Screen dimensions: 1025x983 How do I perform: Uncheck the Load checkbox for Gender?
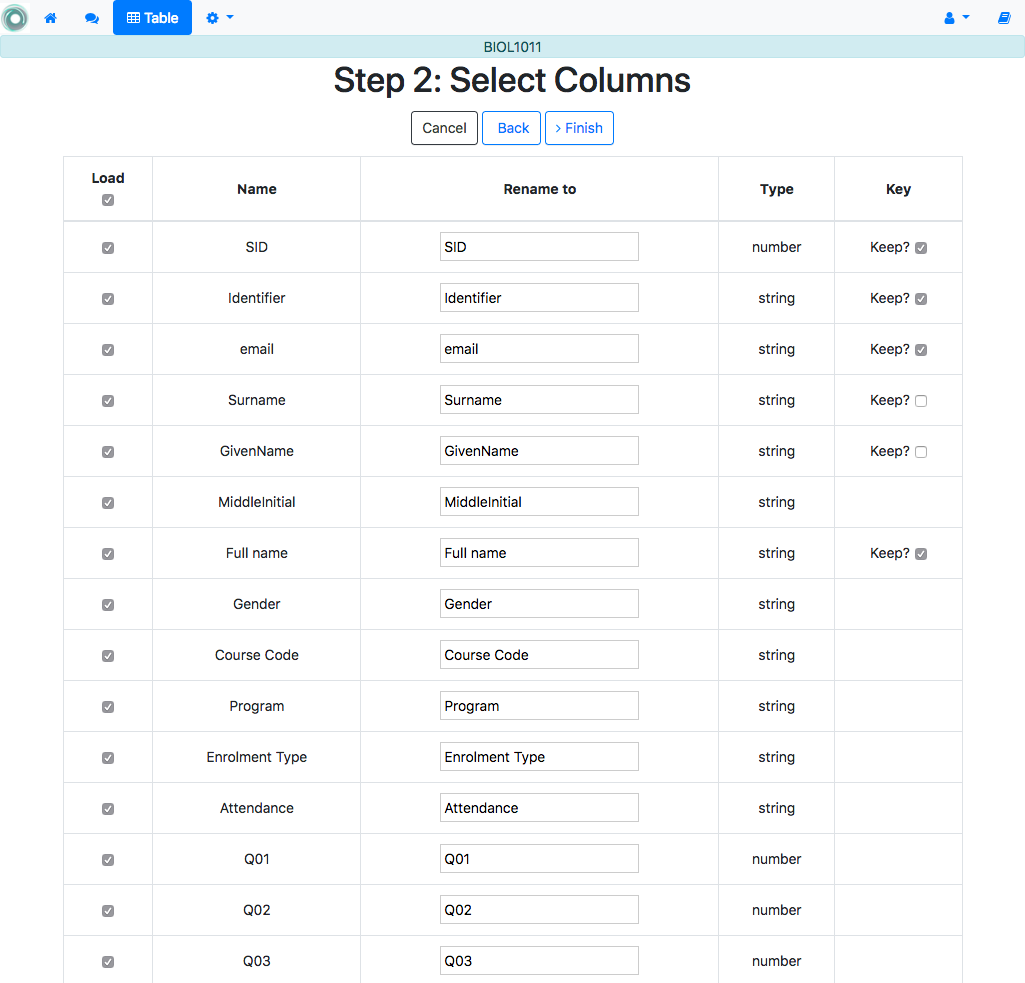point(108,605)
